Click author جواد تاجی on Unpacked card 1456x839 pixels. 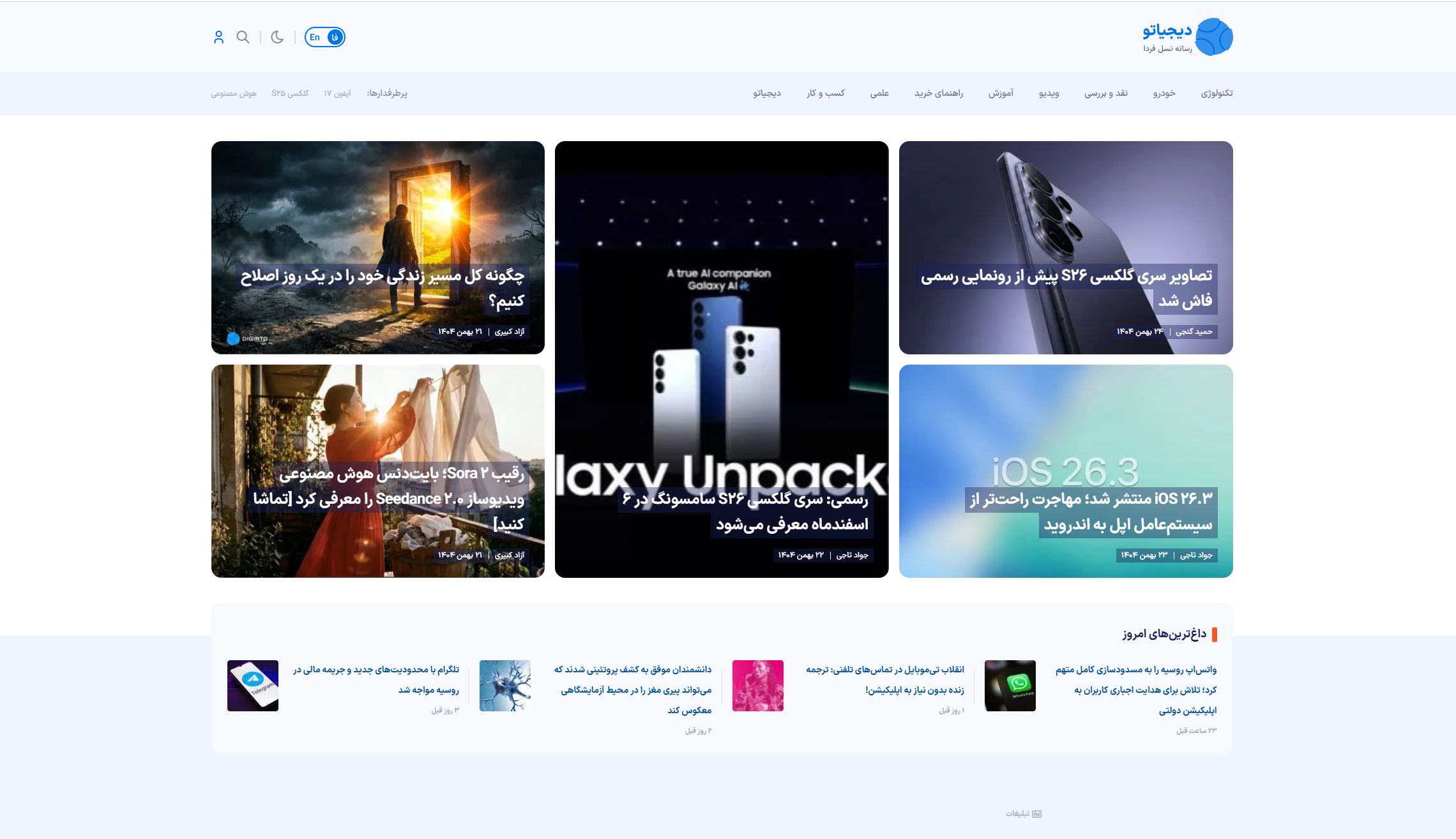point(852,555)
